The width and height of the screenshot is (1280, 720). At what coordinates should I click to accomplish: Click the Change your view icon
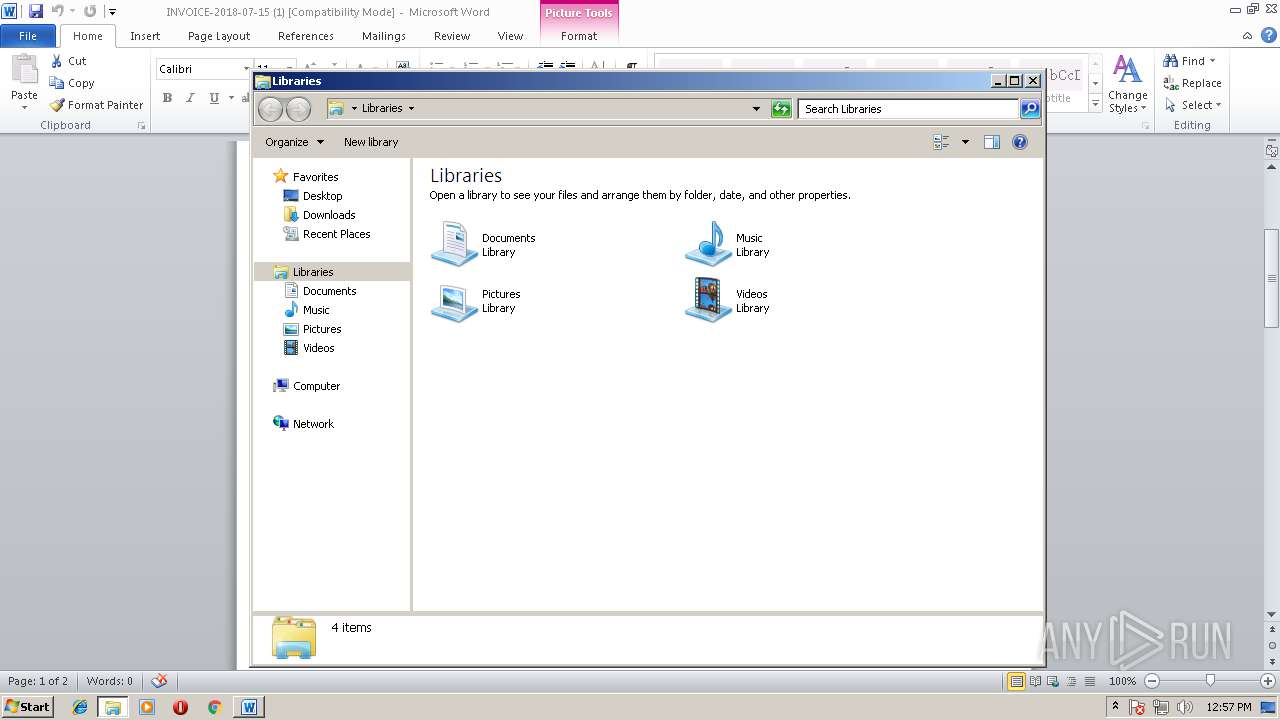click(x=941, y=142)
